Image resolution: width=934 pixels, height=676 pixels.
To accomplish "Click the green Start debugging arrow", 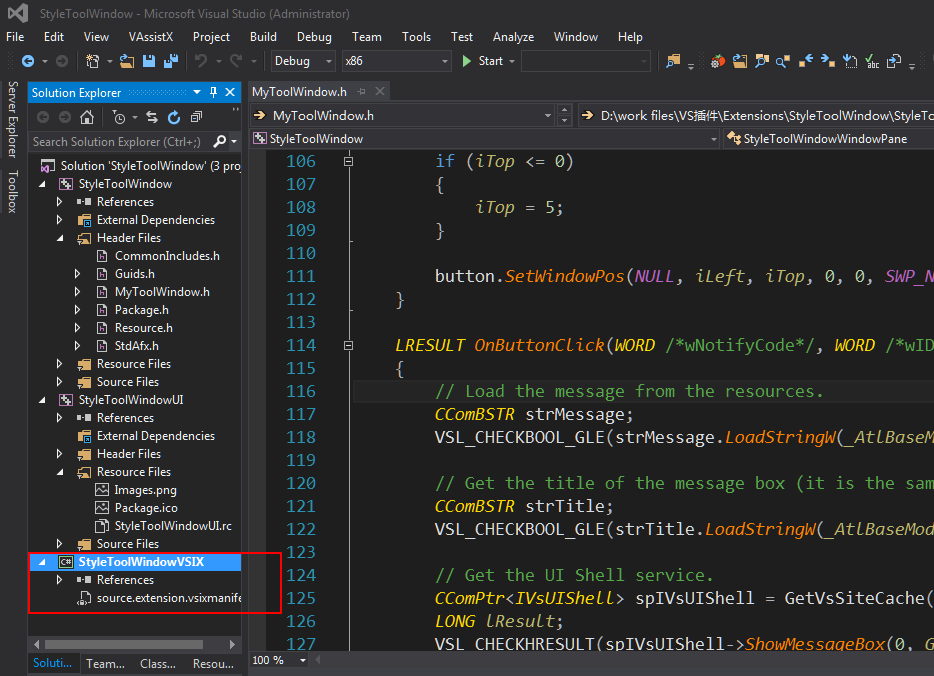I will (x=466, y=61).
